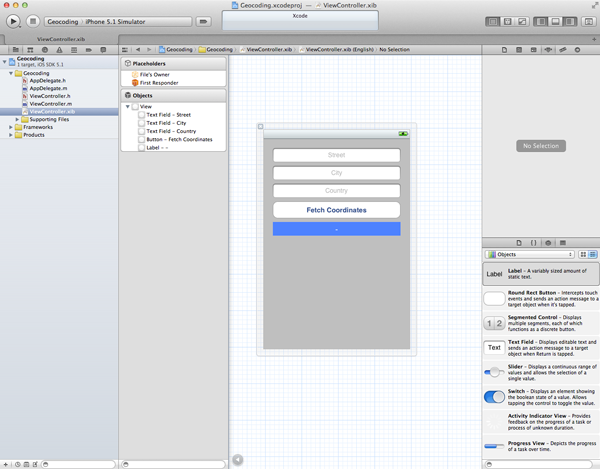Toggle the breakpoints button in toolbar
600x469 pixels.
(x=204, y=22)
